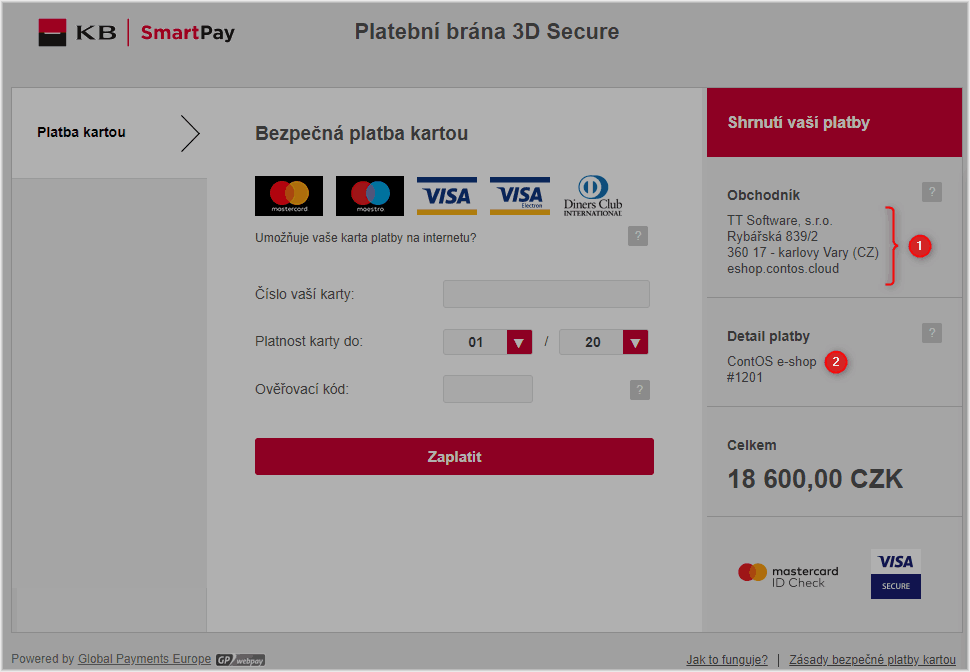Show help for Obchodník section
Image resolution: width=970 pixels, height=672 pixels.
(932, 192)
